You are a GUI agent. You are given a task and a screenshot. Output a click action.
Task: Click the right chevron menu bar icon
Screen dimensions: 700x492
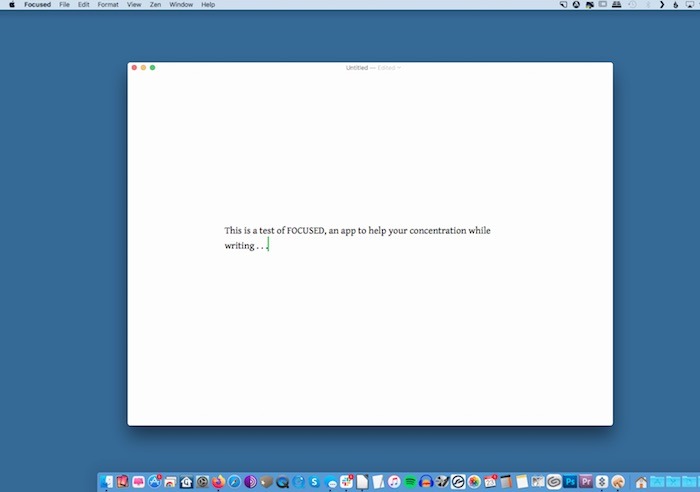[x=662, y=4]
